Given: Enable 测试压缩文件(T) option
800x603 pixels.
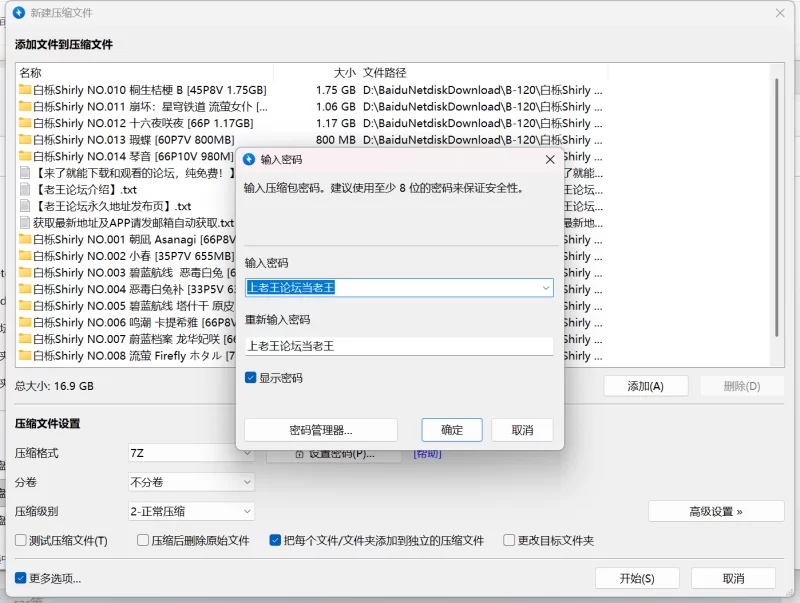Looking at the screenshot, I should pos(19,538).
